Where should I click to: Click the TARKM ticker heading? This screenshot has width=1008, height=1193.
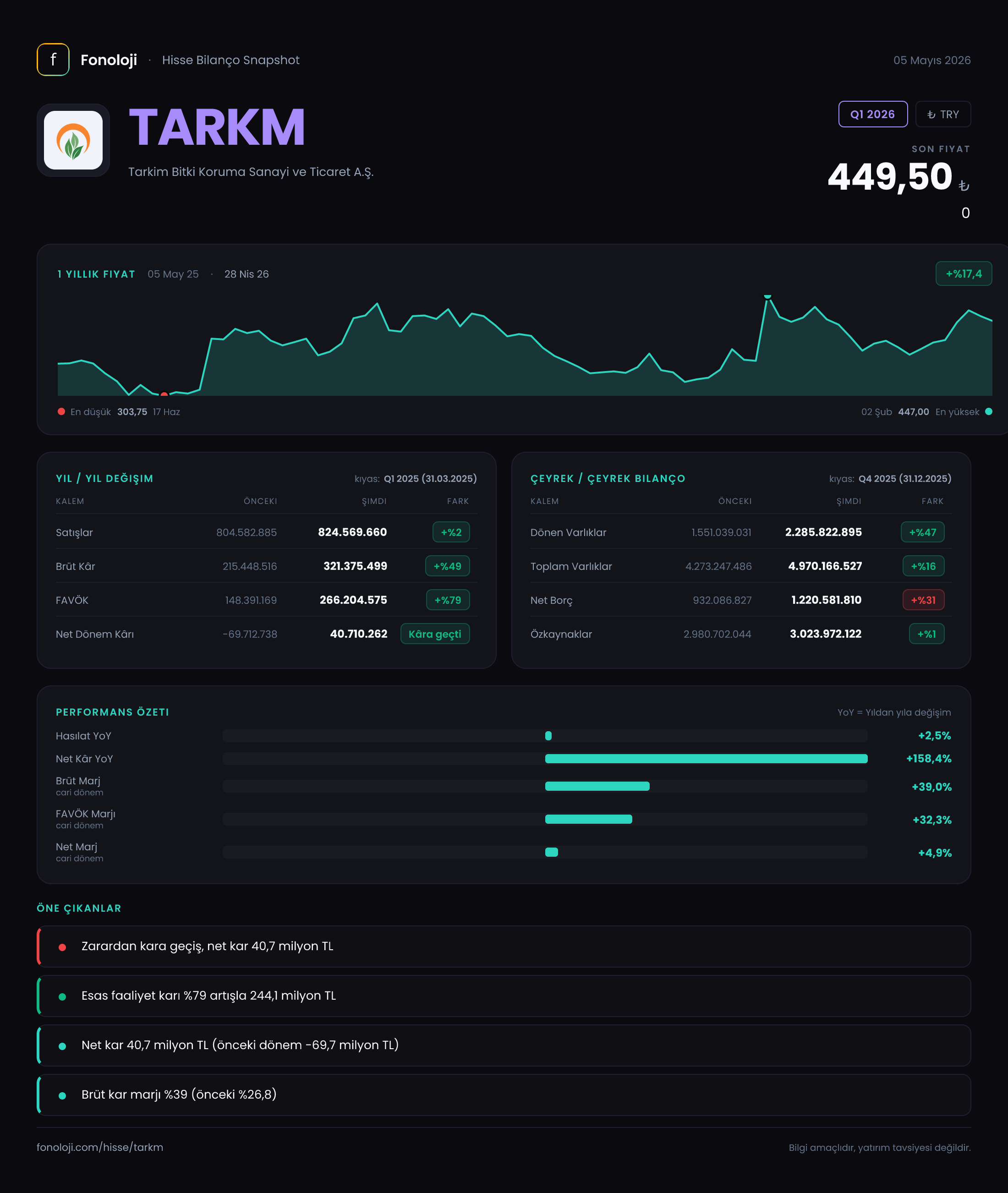click(x=217, y=127)
